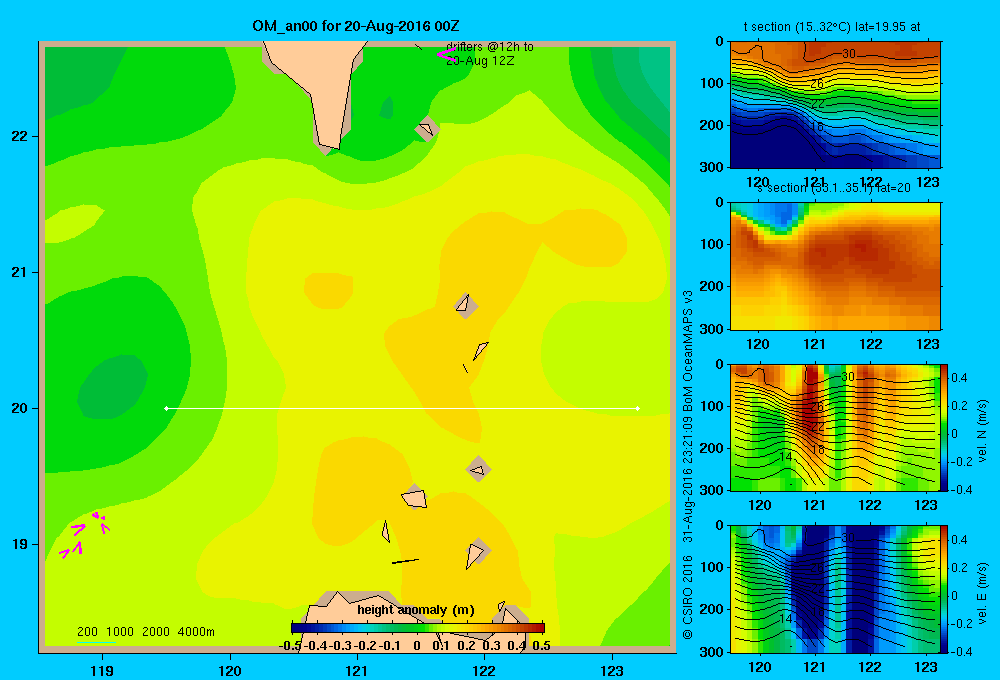The image size is (1000, 680).
Task: Click longitude label 121 below main map
Action: coord(357,670)
